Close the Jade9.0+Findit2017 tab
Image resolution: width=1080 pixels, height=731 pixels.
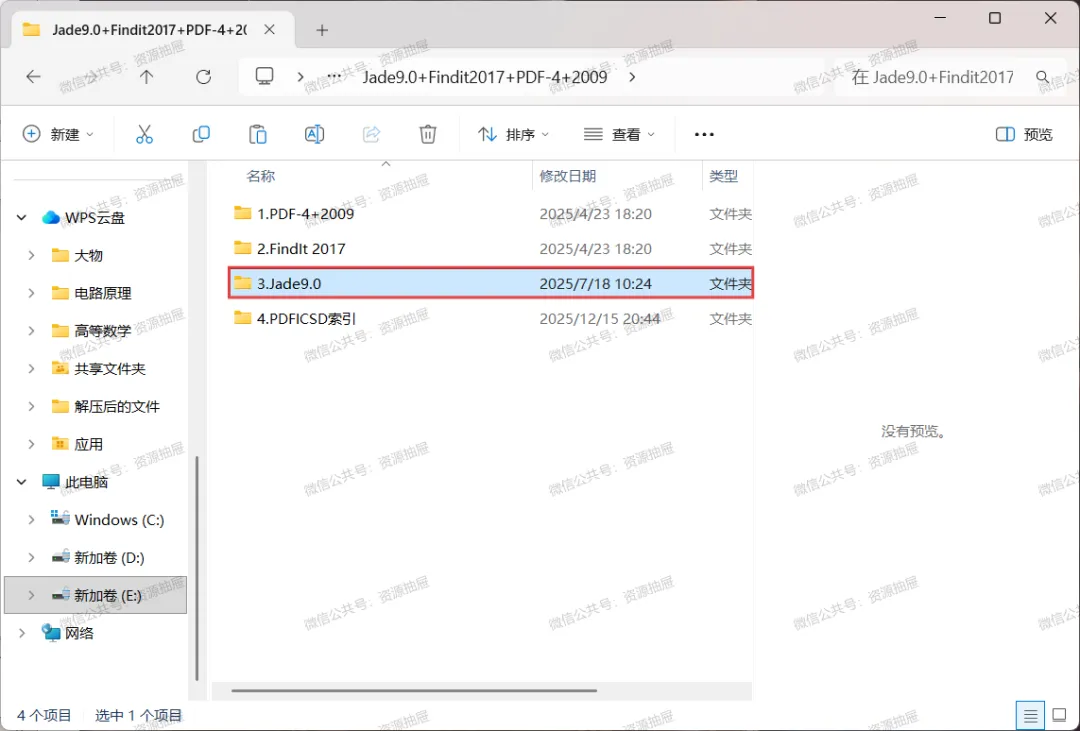pyautogui.click(x=269, y=30)
